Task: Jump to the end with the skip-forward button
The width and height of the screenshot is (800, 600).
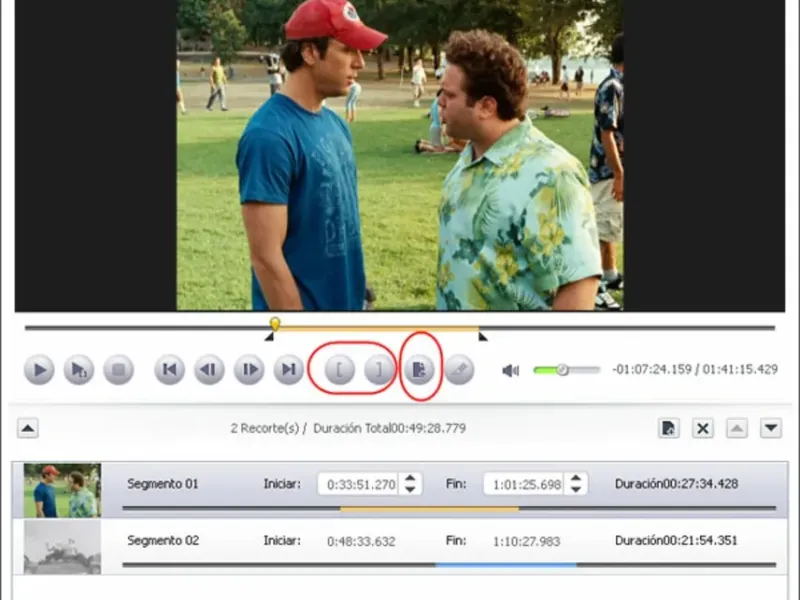Action: coord(289,369)
